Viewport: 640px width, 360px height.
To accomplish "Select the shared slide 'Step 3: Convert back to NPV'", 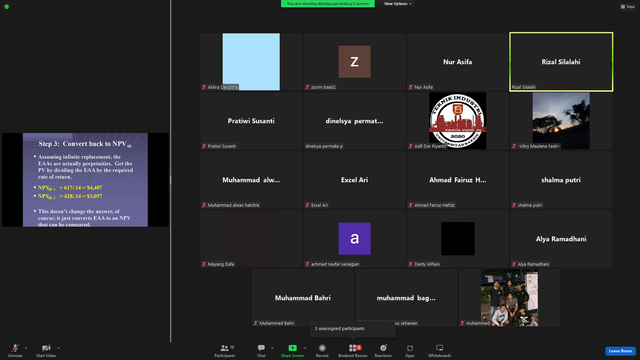I will pos(85,180).
